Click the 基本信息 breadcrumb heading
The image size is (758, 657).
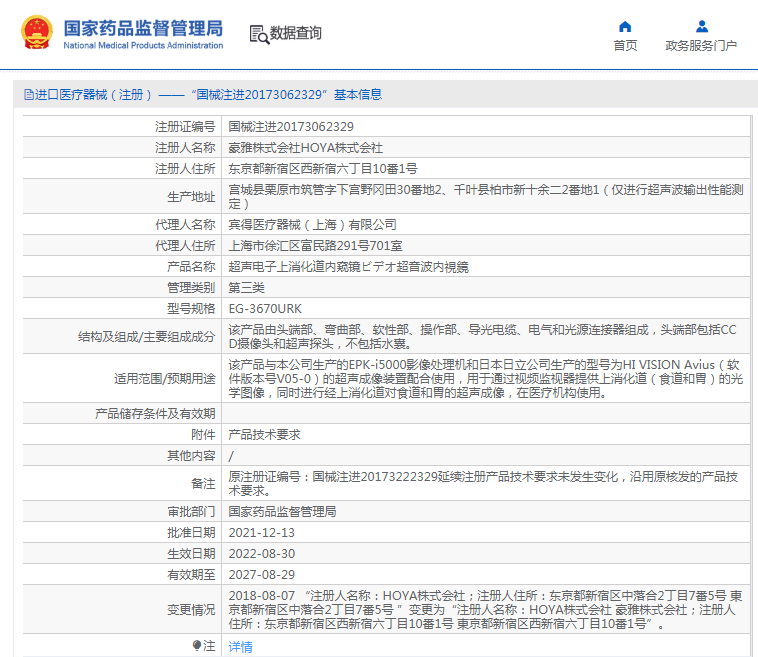click(358, 95)
